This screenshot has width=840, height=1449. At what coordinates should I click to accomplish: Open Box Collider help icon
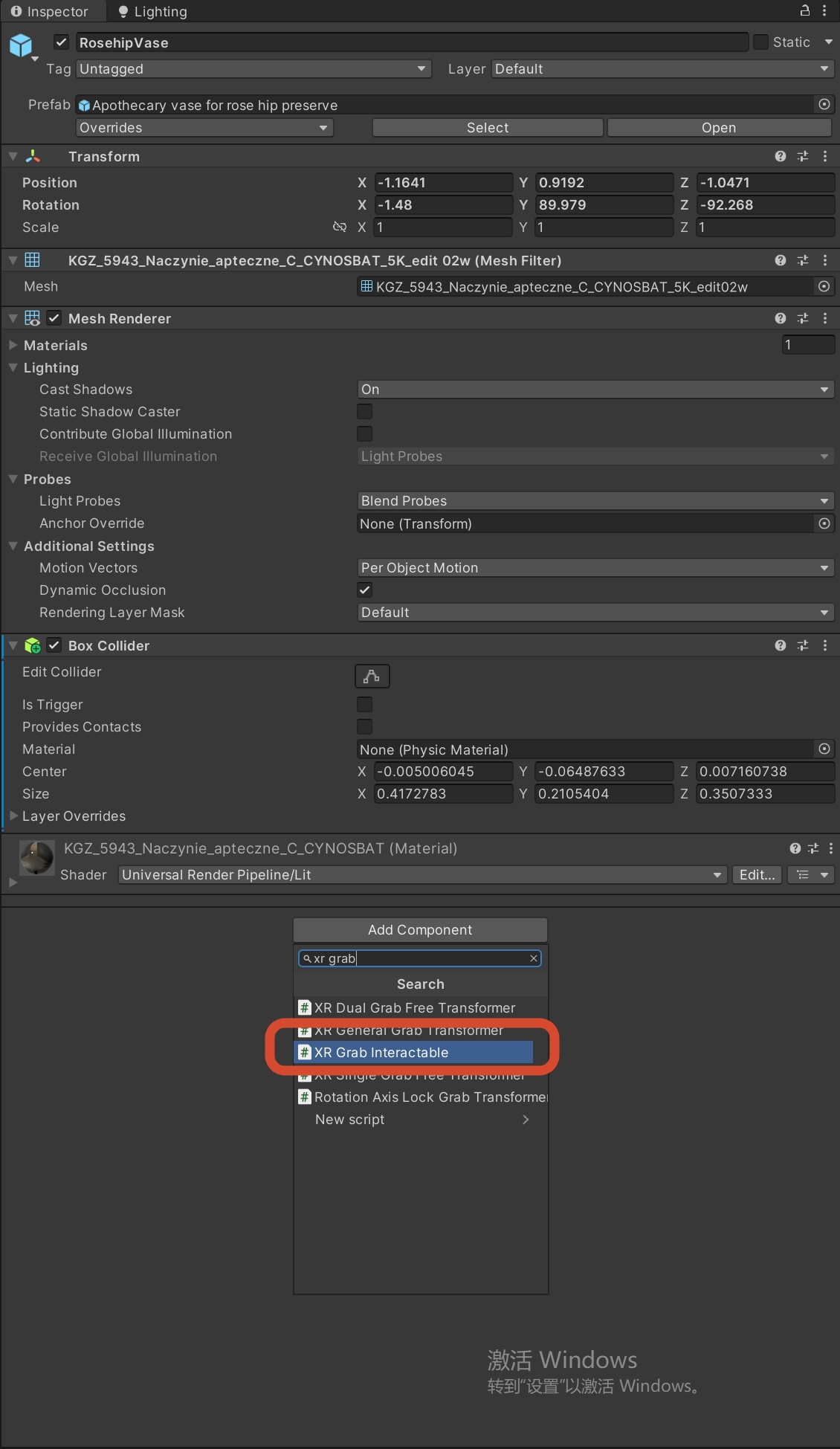coord(780,645)
